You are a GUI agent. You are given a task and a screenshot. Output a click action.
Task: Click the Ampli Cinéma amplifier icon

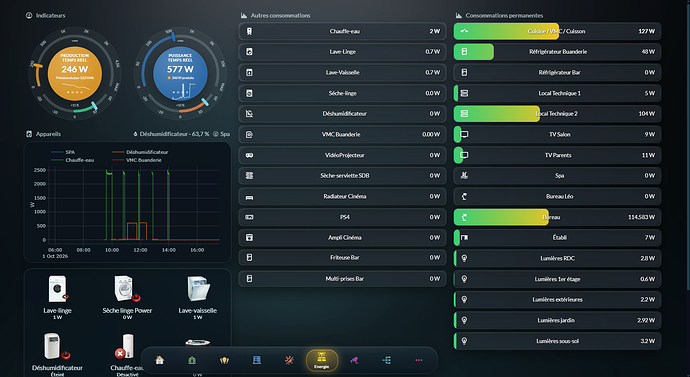250,238
